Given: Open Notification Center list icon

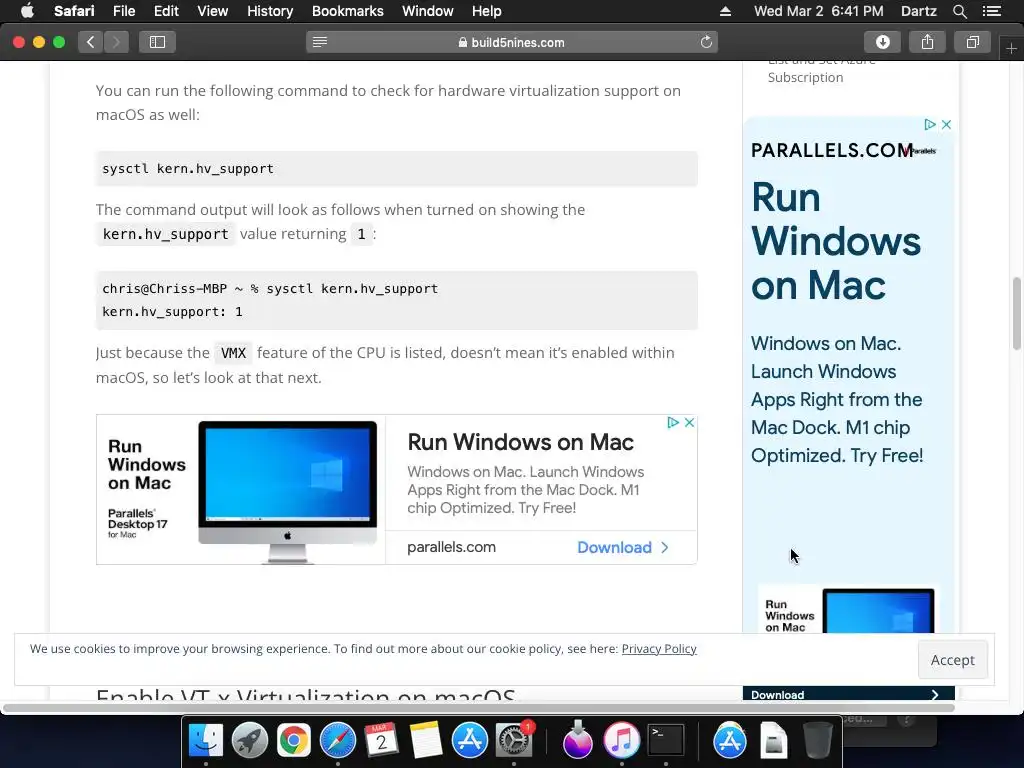Looking at the screenshot, I should tap(992, 11).
